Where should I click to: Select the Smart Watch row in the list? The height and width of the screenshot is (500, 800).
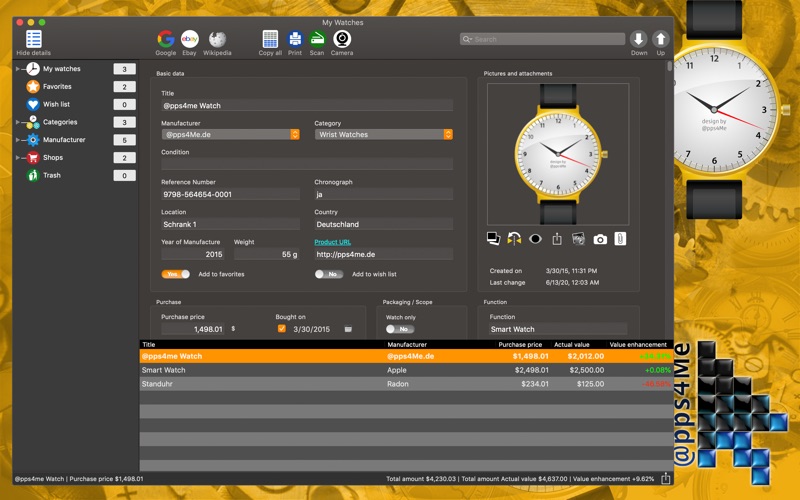407,370
